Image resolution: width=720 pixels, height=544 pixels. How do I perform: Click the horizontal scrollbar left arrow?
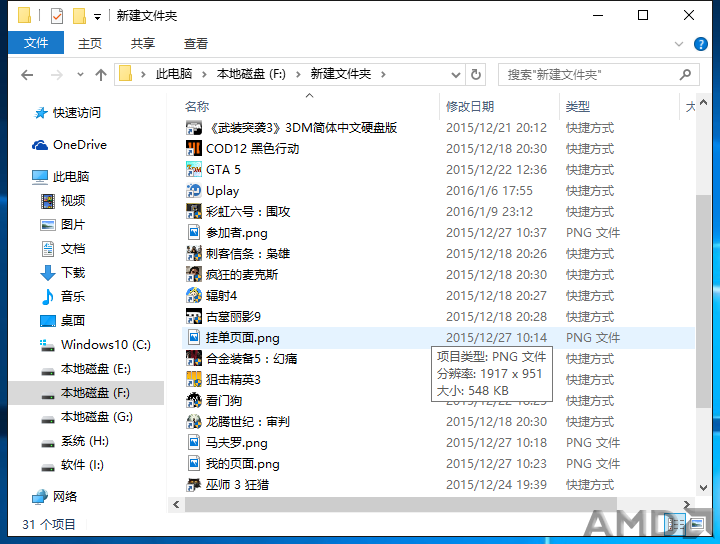click(176, 505)
